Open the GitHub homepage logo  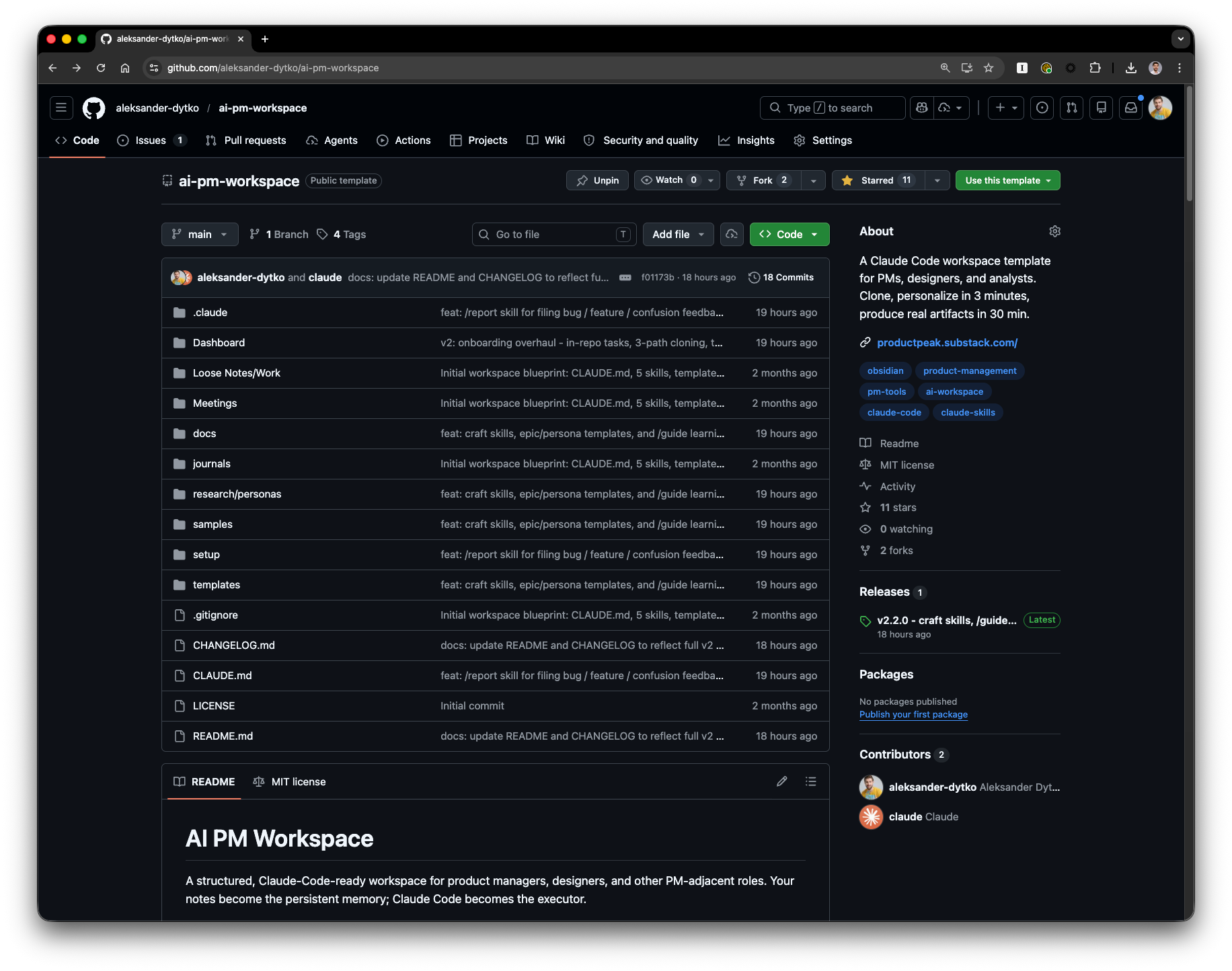[93, 108]
